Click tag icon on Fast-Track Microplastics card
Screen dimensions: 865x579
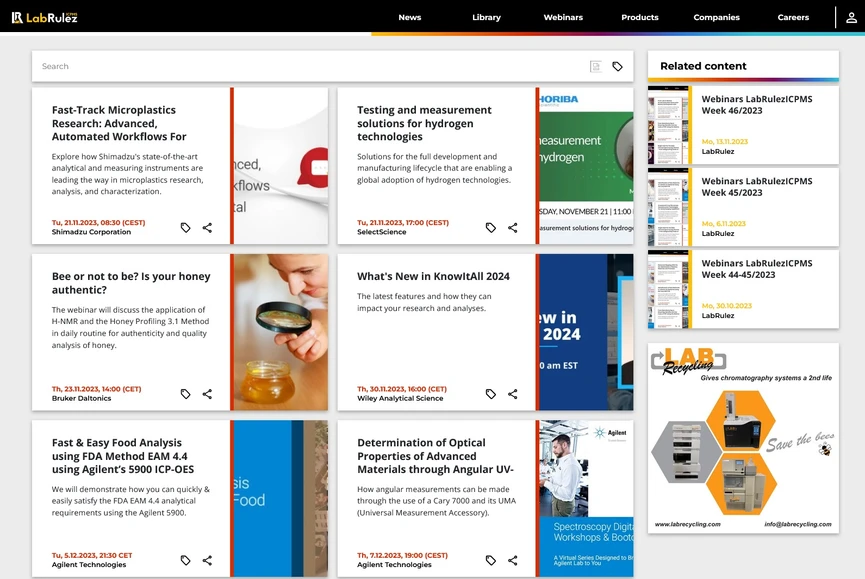[x=185, y=228]
